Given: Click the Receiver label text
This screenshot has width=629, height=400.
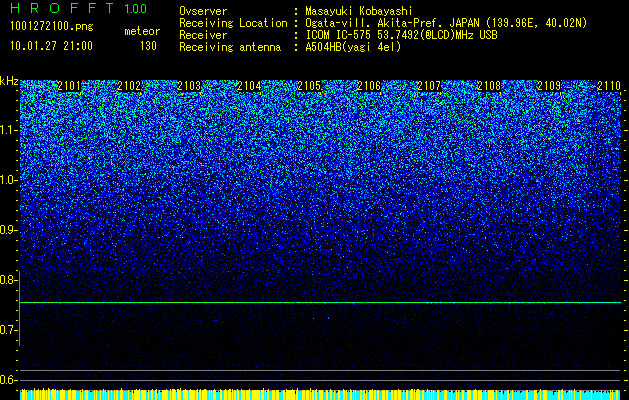Looking at the screenshot, I should click(203, 35).
